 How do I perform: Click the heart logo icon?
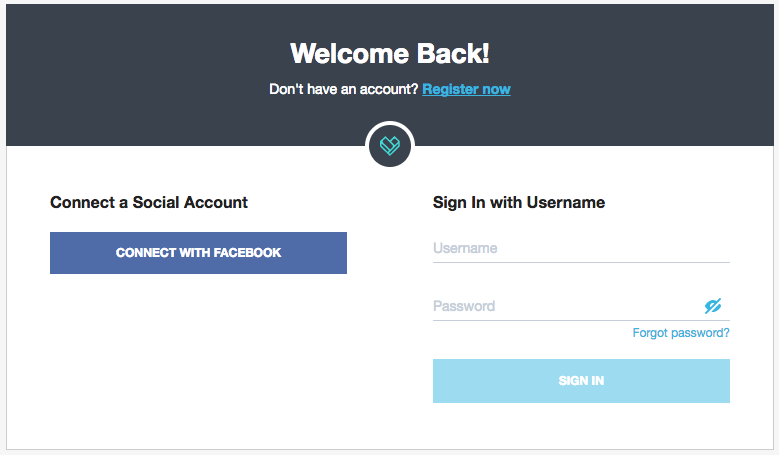pos(389,146)
